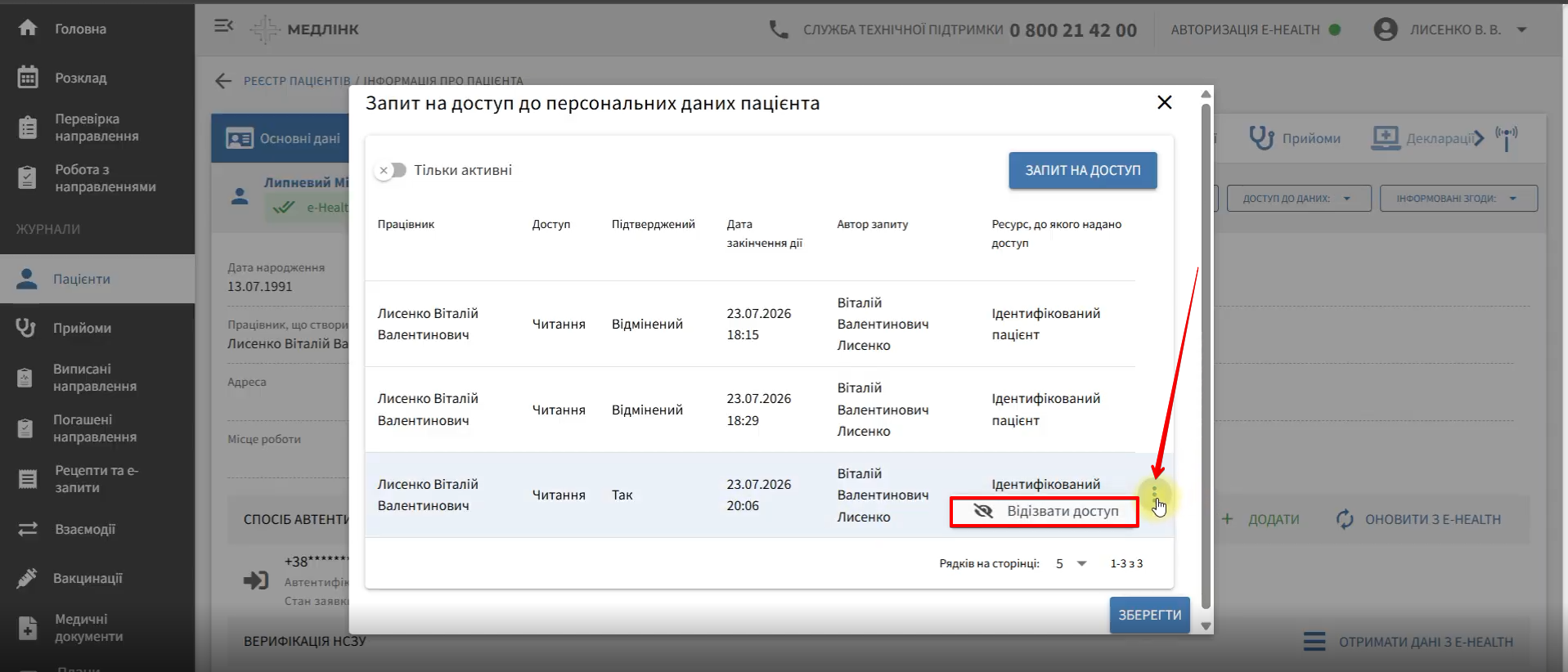Close the access request dialog

(1165, 102)
